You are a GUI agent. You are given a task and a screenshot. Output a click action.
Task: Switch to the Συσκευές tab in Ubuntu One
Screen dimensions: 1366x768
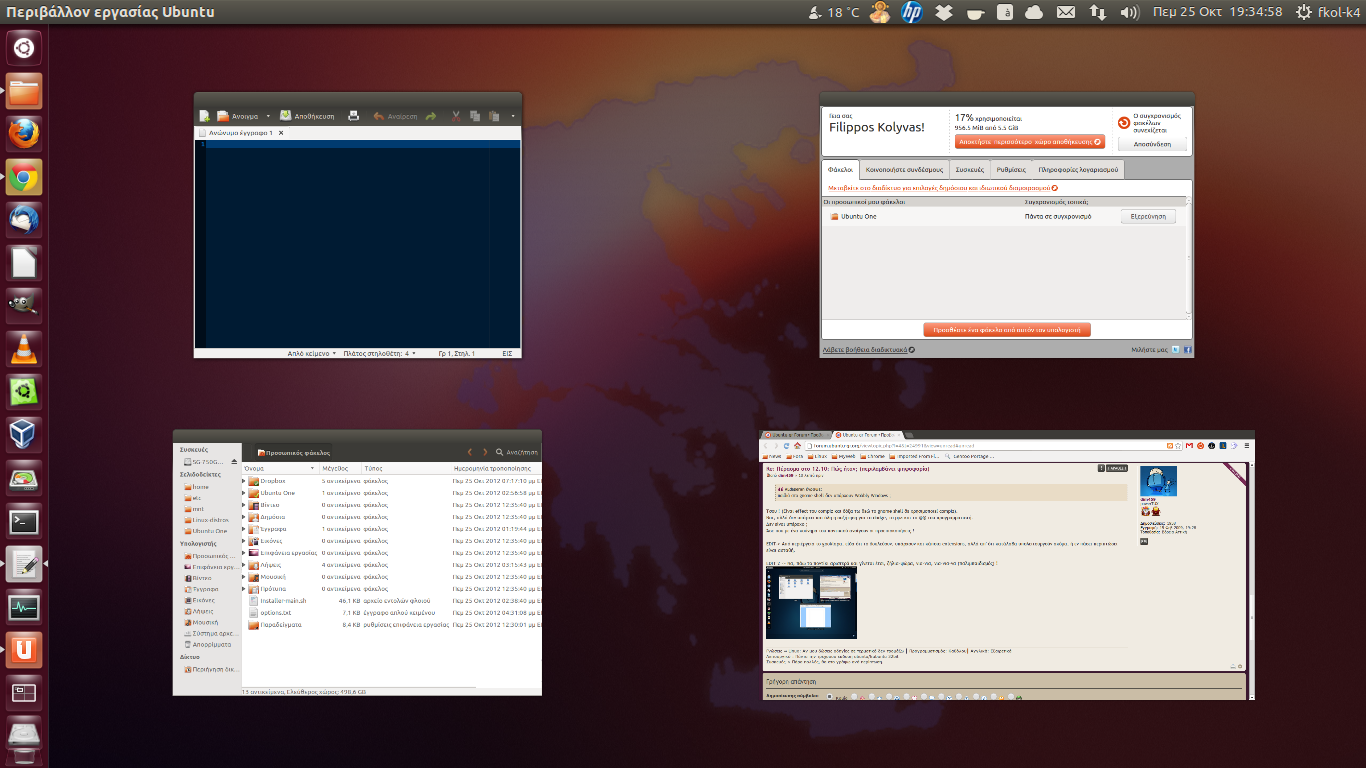pyautogui.click(x=968, y=170)
